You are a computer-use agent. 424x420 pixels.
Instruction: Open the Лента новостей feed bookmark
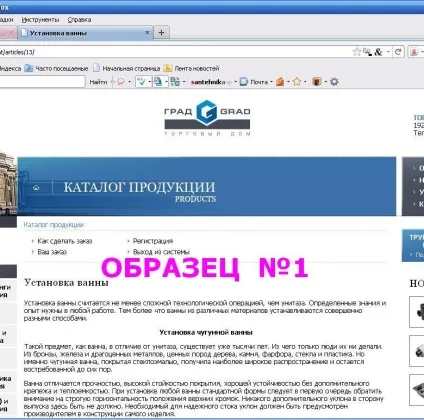pos(192,68)
